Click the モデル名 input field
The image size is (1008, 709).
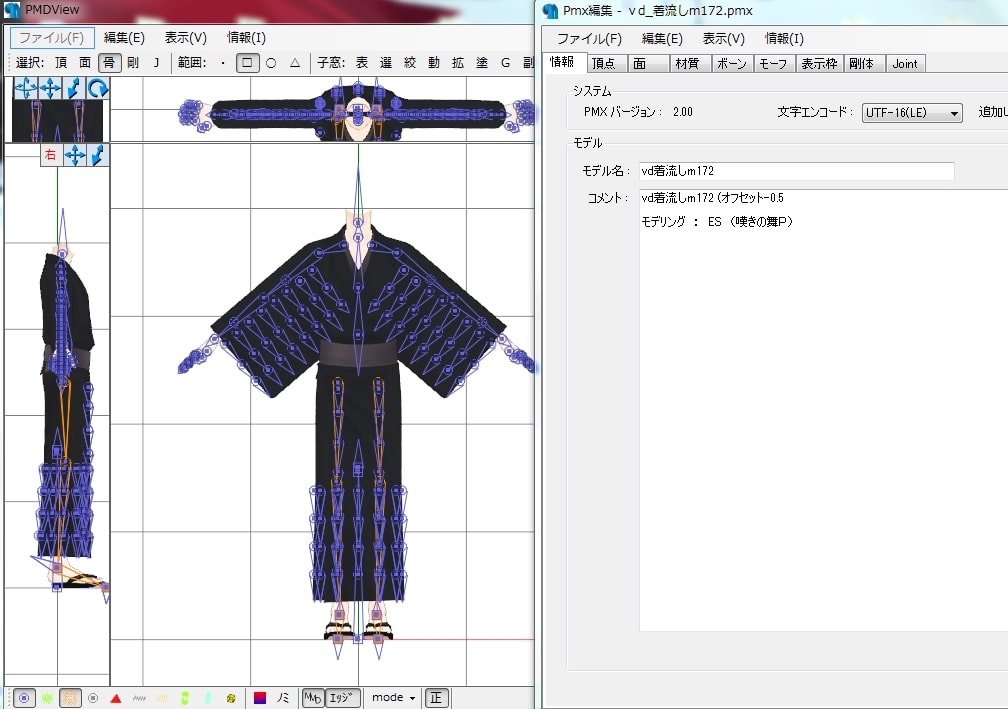pos(796,171)
